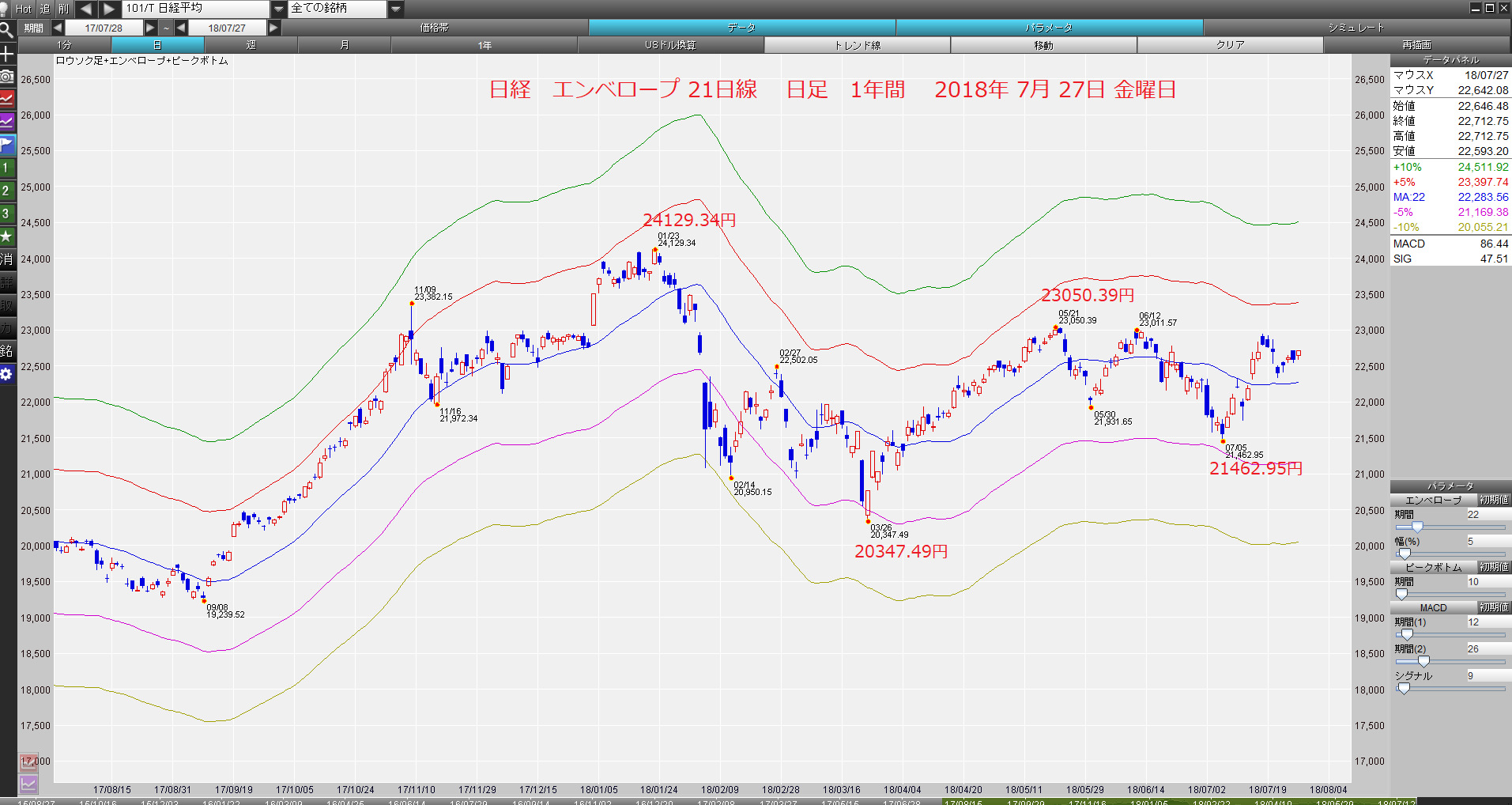
Task: Click the 削 (delete) button
Action: pyautogui.click(x=63, y=9)
